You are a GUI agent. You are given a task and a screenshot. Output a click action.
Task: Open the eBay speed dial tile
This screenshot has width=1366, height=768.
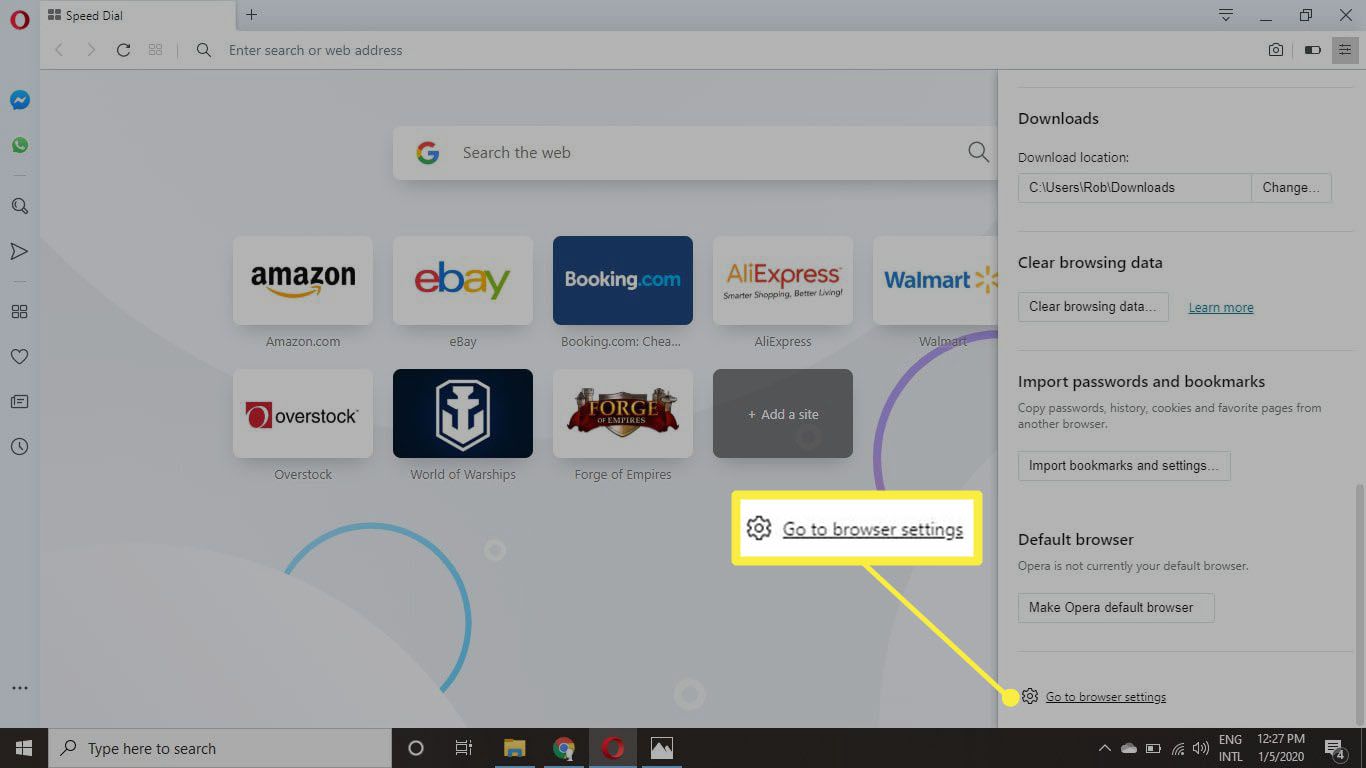(x=463, y=280)
